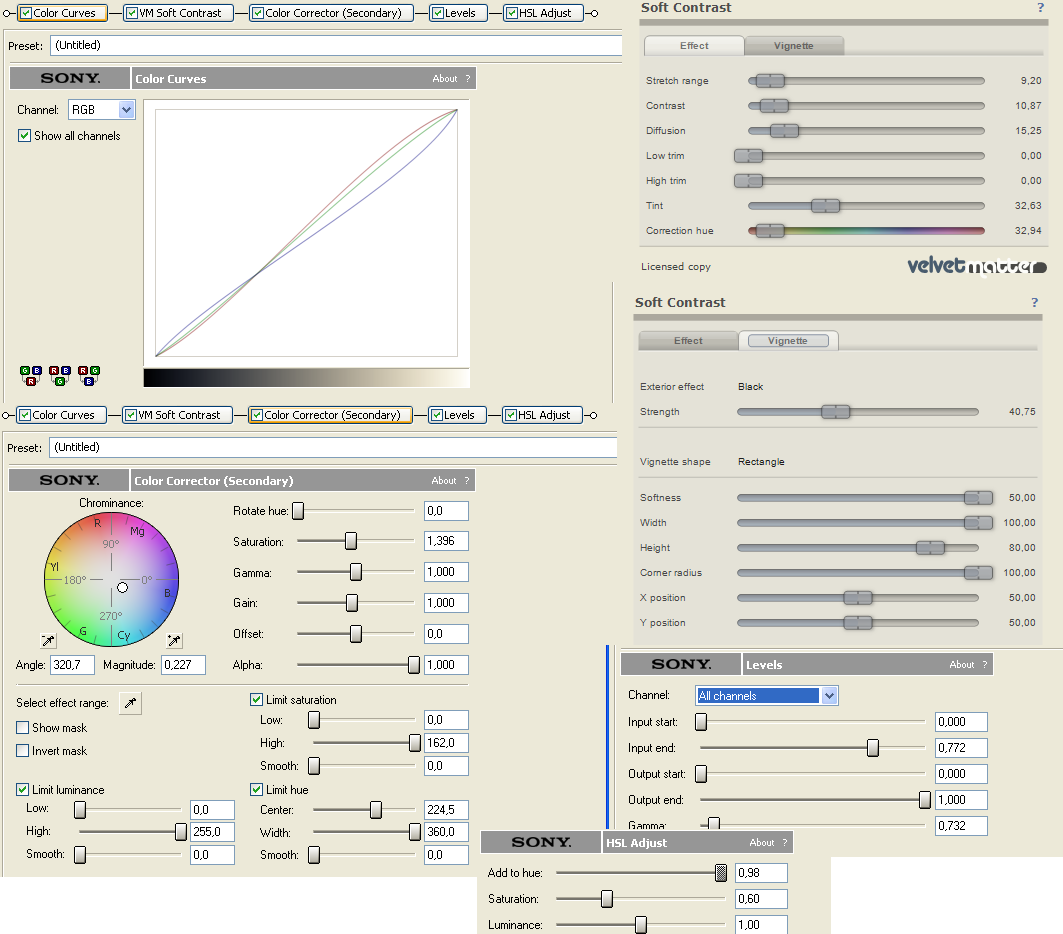Enable the Show mask checkbox
Viewport: 1063px width, 934px height.
point(23,728)
